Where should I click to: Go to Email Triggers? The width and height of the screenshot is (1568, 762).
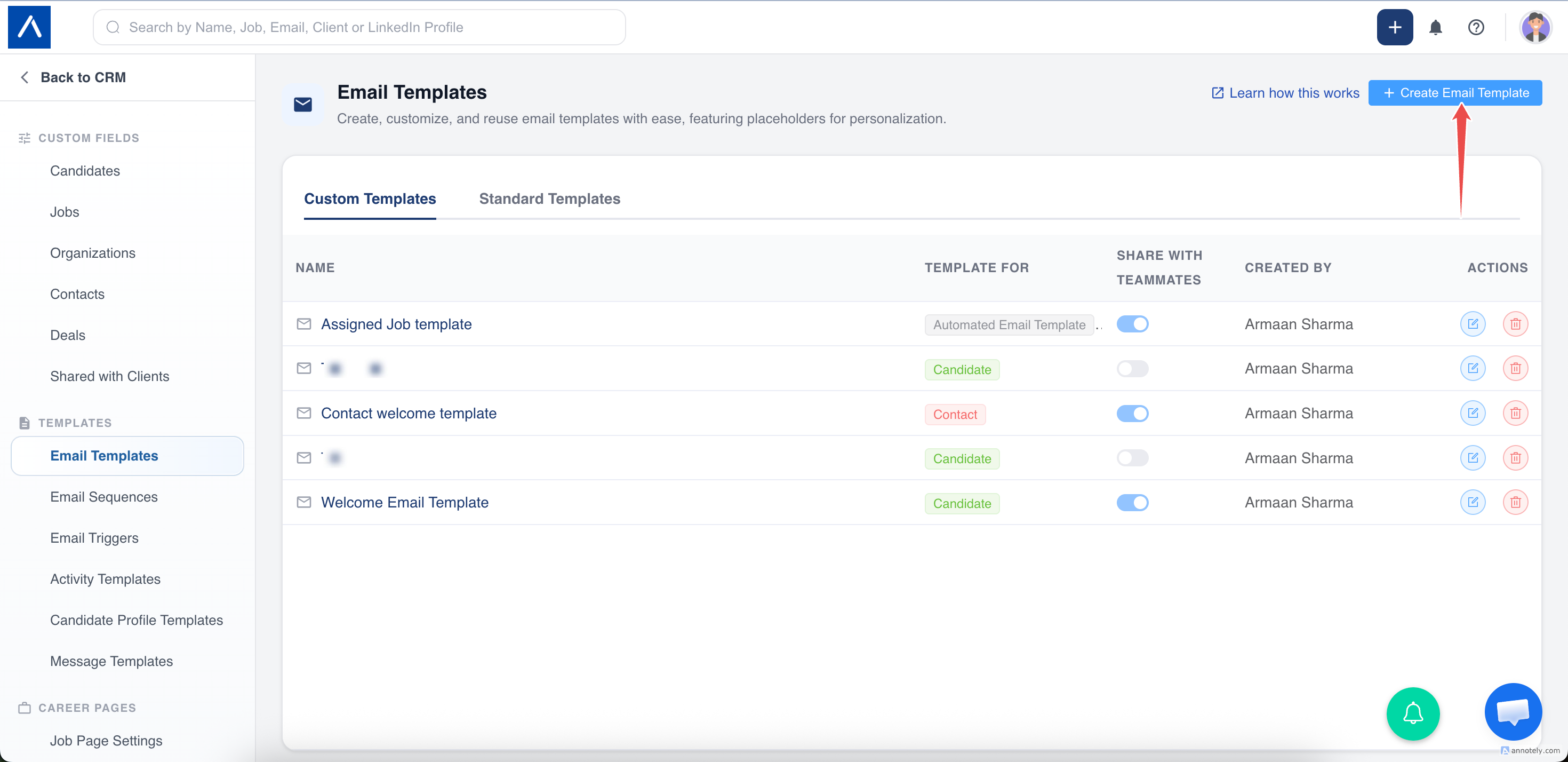(x=94, y=538)
